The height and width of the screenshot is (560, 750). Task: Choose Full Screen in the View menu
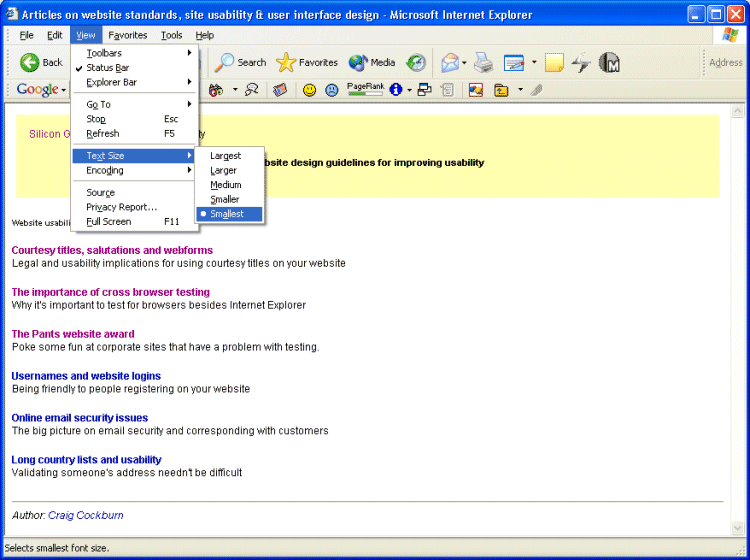pyautogui.click(x=134, y=221)
